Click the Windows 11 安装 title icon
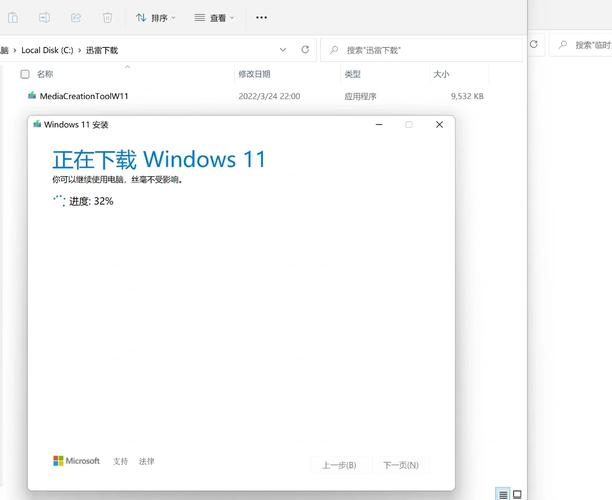The height and width of the screenshot is (500, 612). coord(37,124)
